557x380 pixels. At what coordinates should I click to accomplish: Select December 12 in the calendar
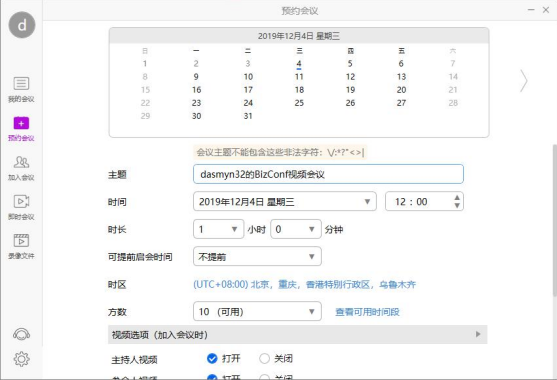[x=350, y=77]
